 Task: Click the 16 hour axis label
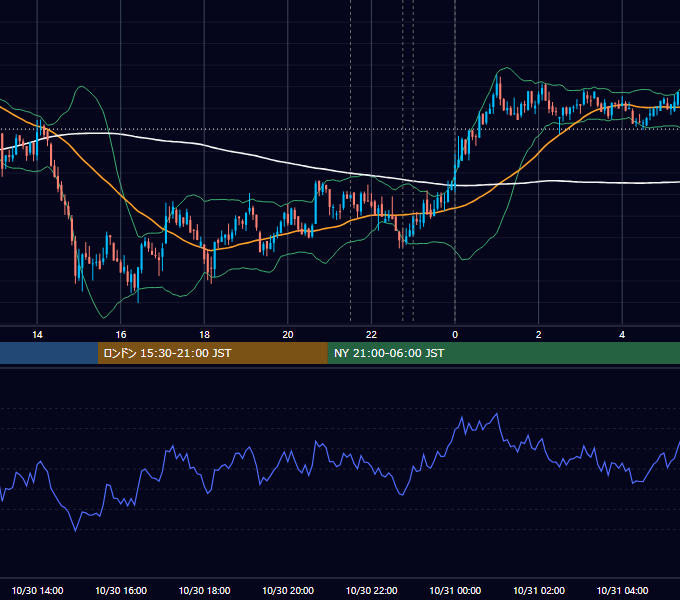point(121,335)
